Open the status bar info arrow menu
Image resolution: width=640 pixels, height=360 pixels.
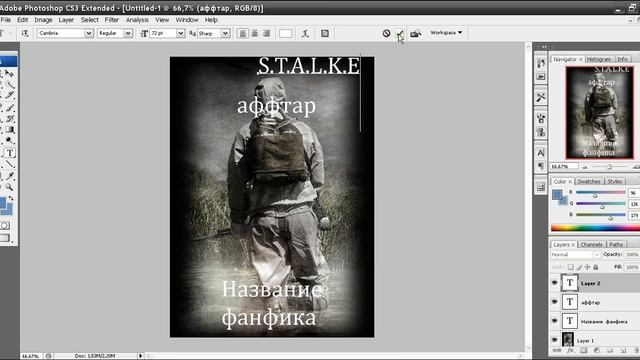click(140, 356)
